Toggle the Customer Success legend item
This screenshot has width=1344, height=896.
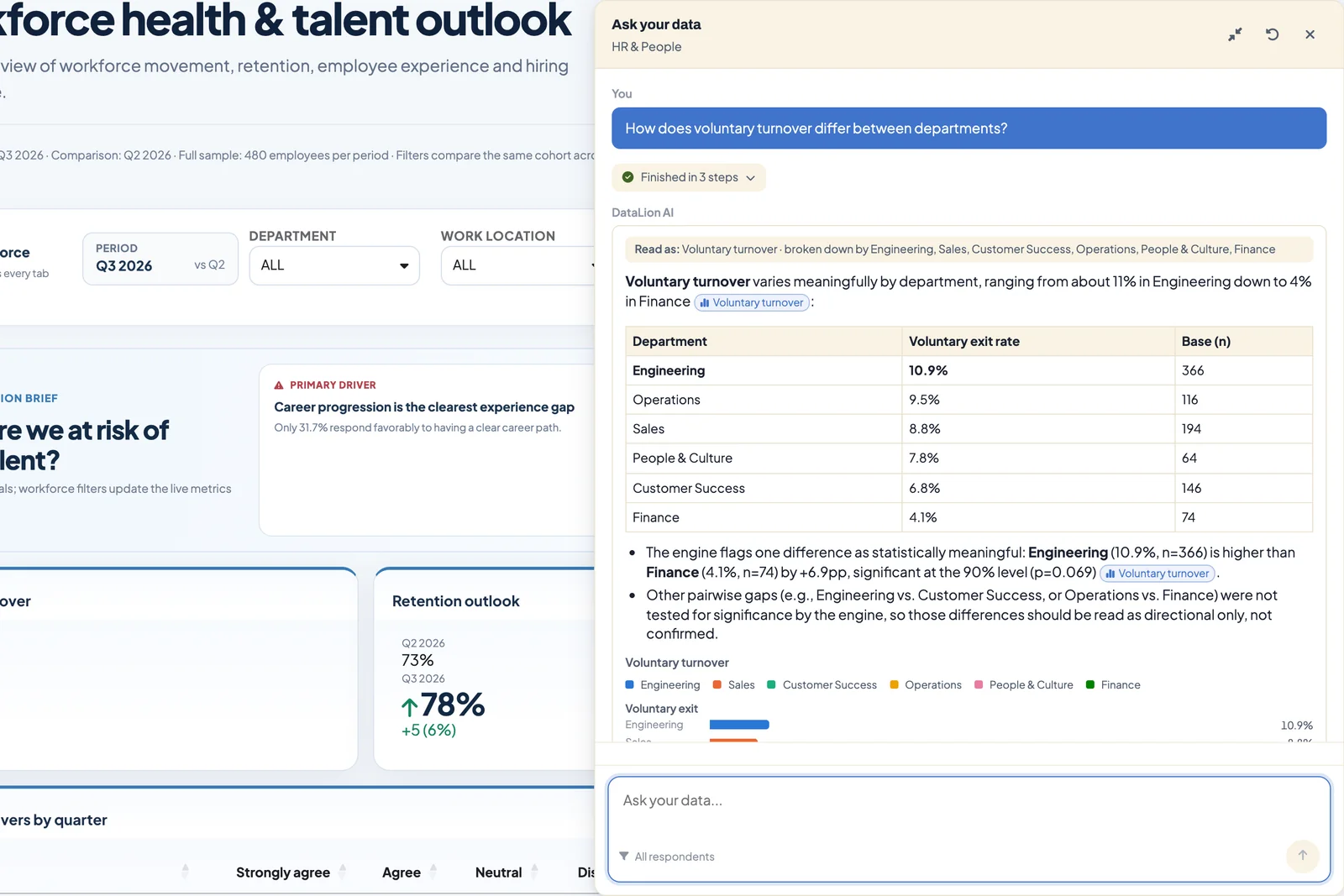(x=822, y=685)
